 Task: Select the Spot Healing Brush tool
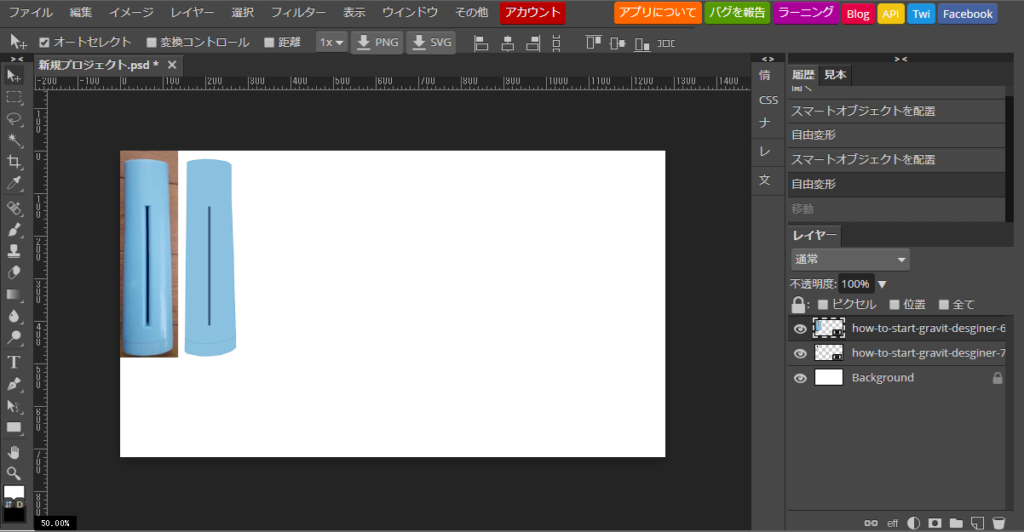click(x=14, y=208)
